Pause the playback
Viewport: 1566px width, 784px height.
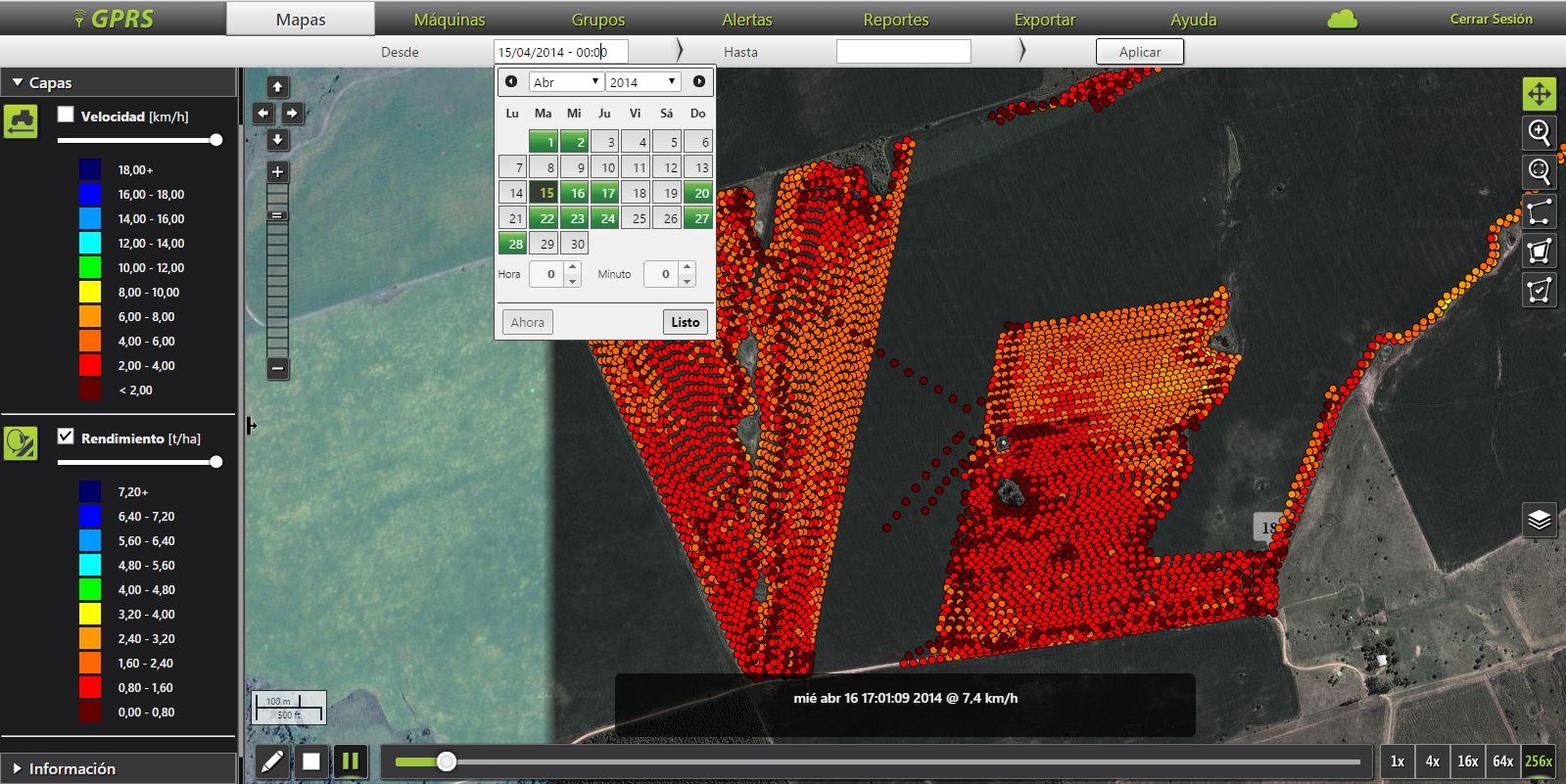350,761
